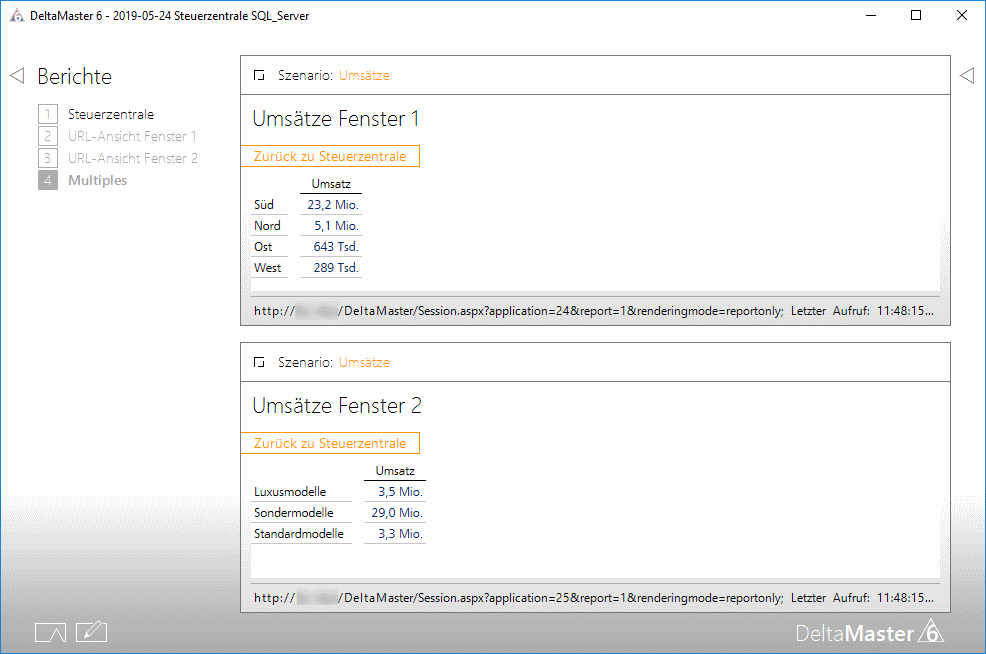This screenshot has width=986, height=654.
Task: Select the Nord row label
Action: (267, 226)
